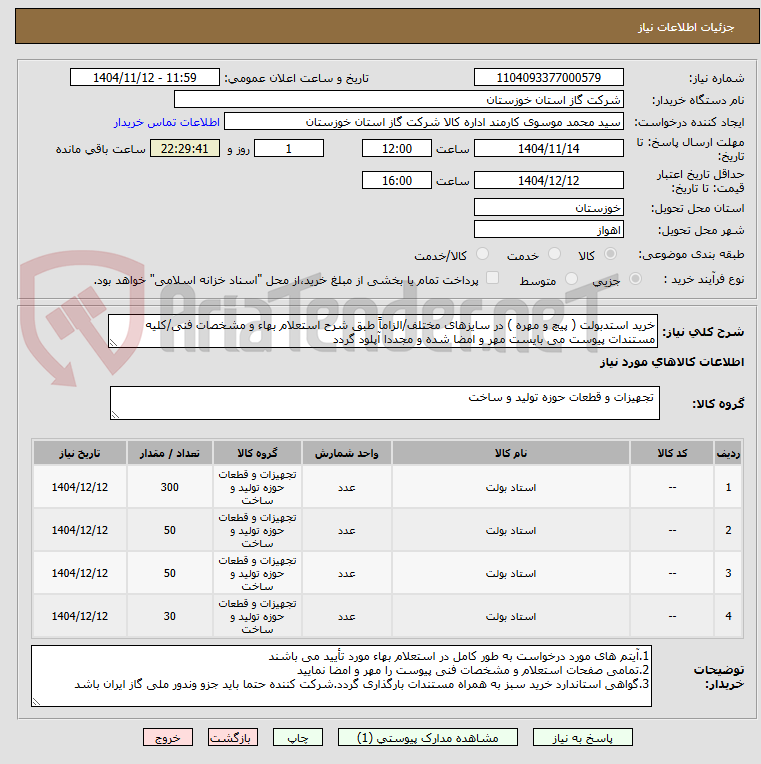Select the 'جزیی' purchase type radio
Screen dimensions: 761x764
point(635,279)
